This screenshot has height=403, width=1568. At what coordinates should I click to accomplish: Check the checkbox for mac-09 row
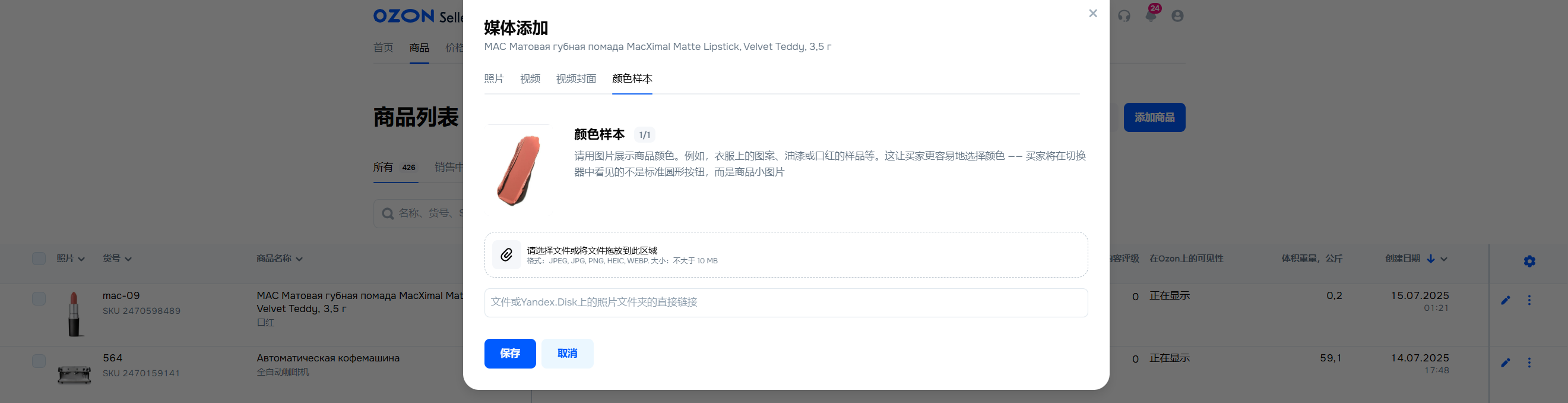pos(39,298)
